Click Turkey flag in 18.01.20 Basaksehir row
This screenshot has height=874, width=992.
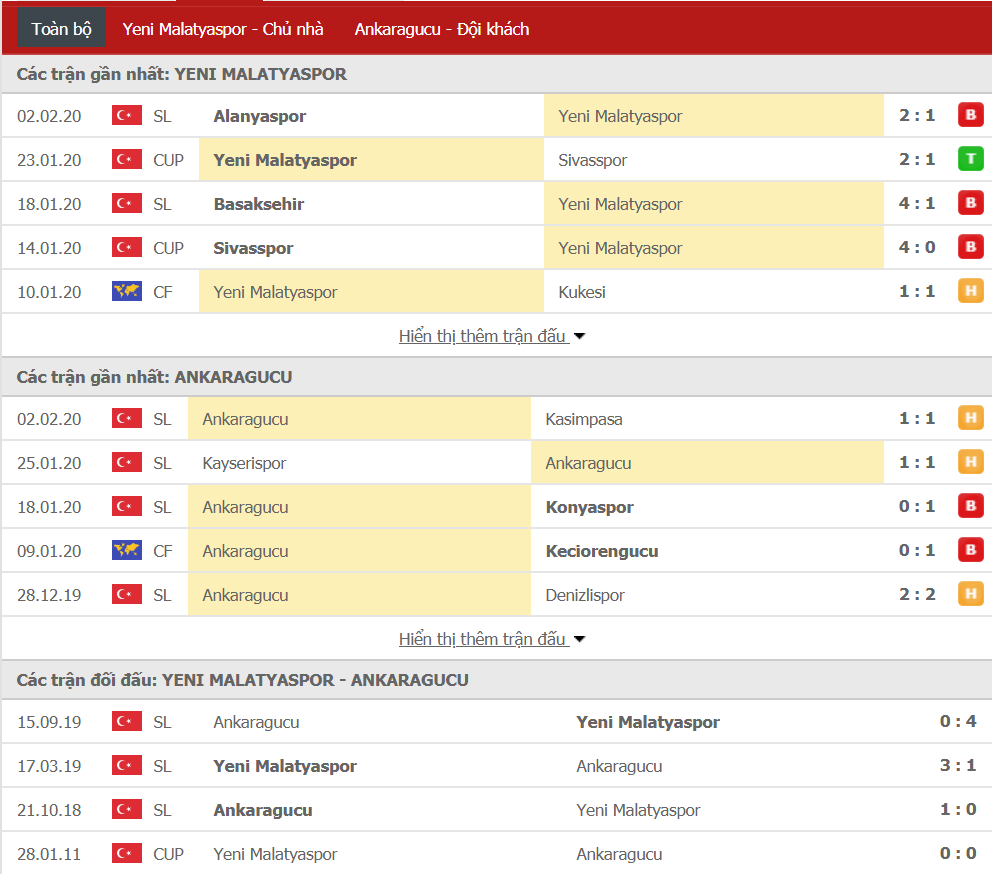127,203
